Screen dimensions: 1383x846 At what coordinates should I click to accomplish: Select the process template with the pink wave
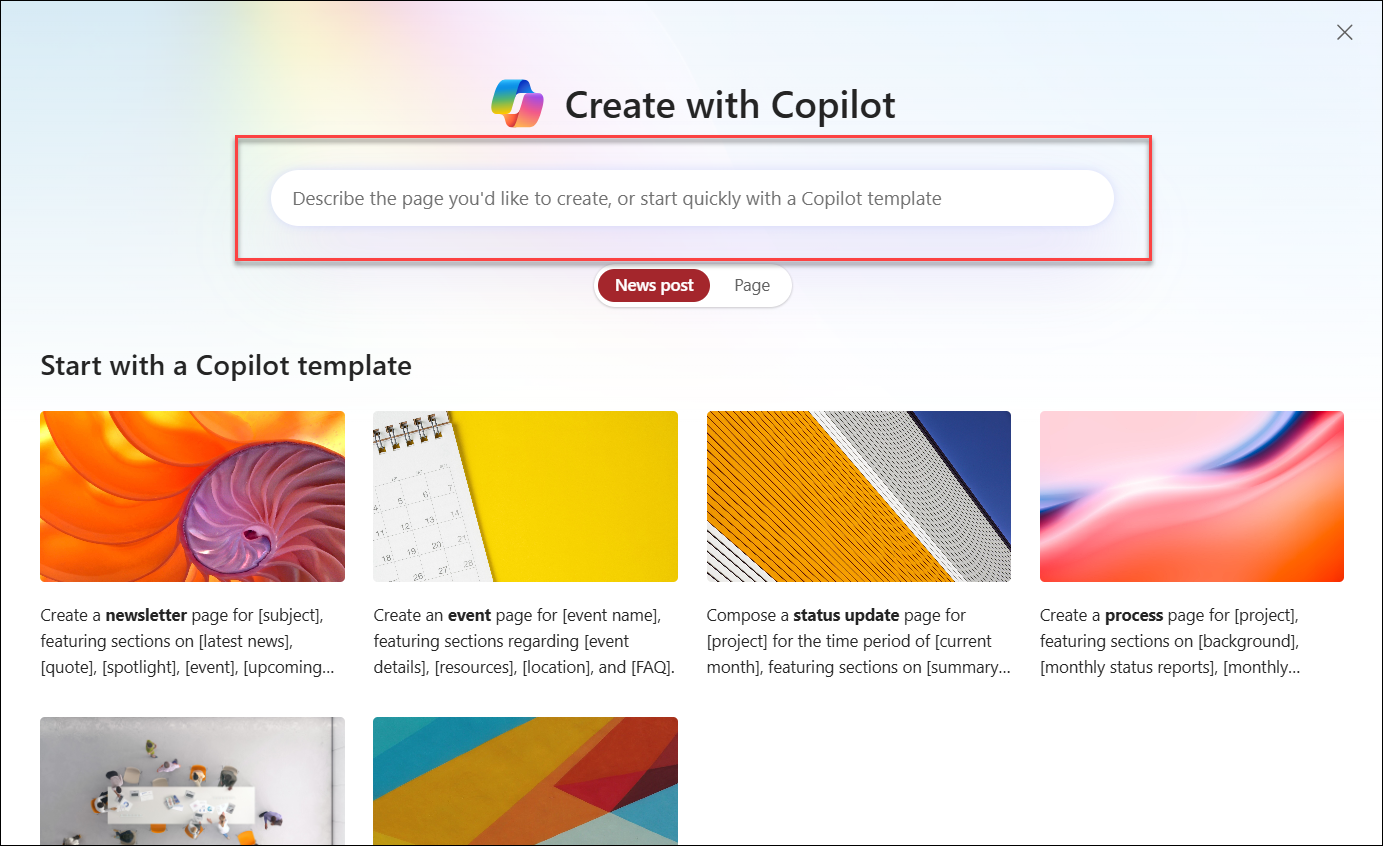(x=1191, y=496)
